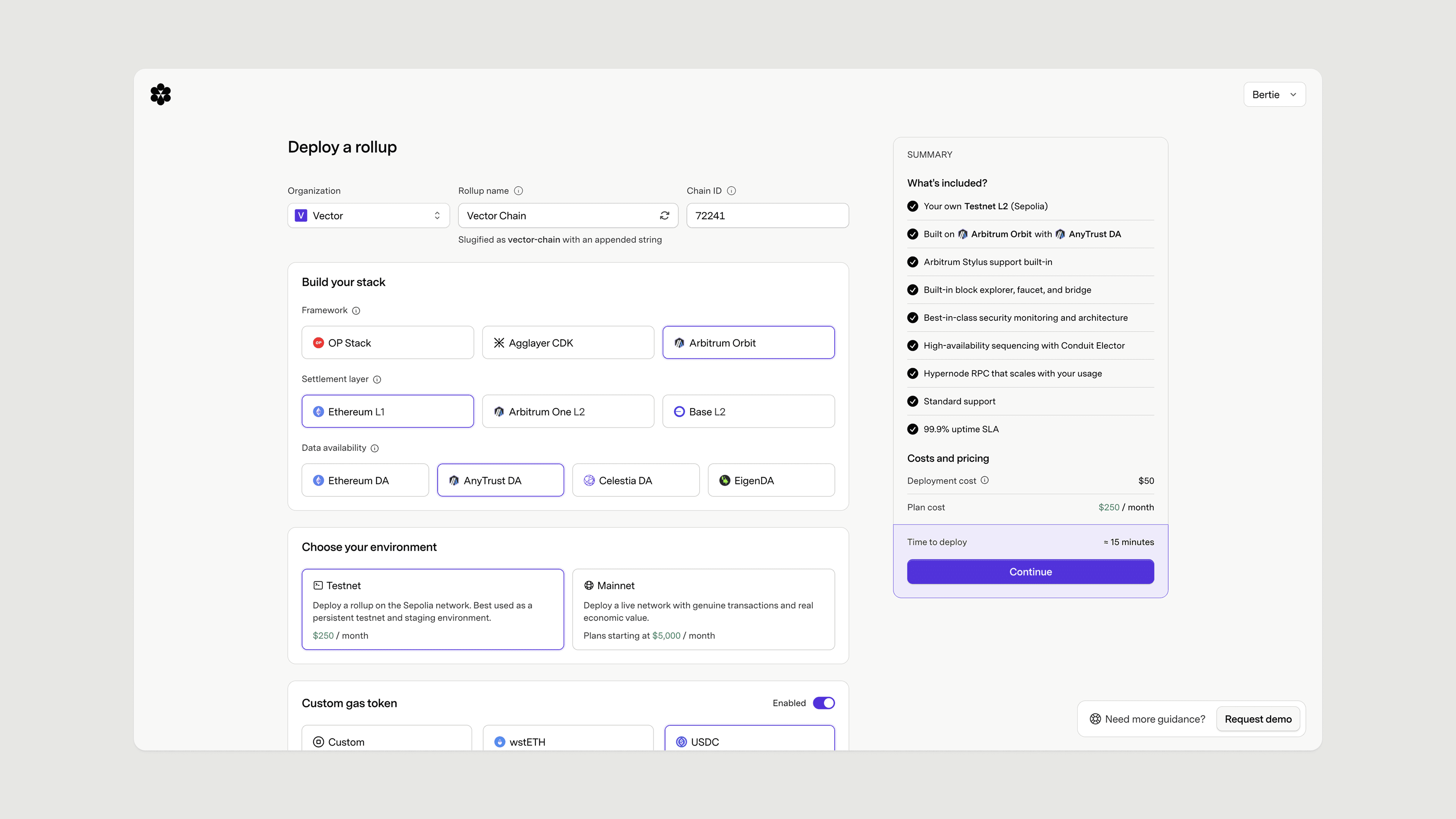This screenshot has height=819, width=1456.
Task: Disable the Custom gas token toggle
Action: tap(823, 703)
